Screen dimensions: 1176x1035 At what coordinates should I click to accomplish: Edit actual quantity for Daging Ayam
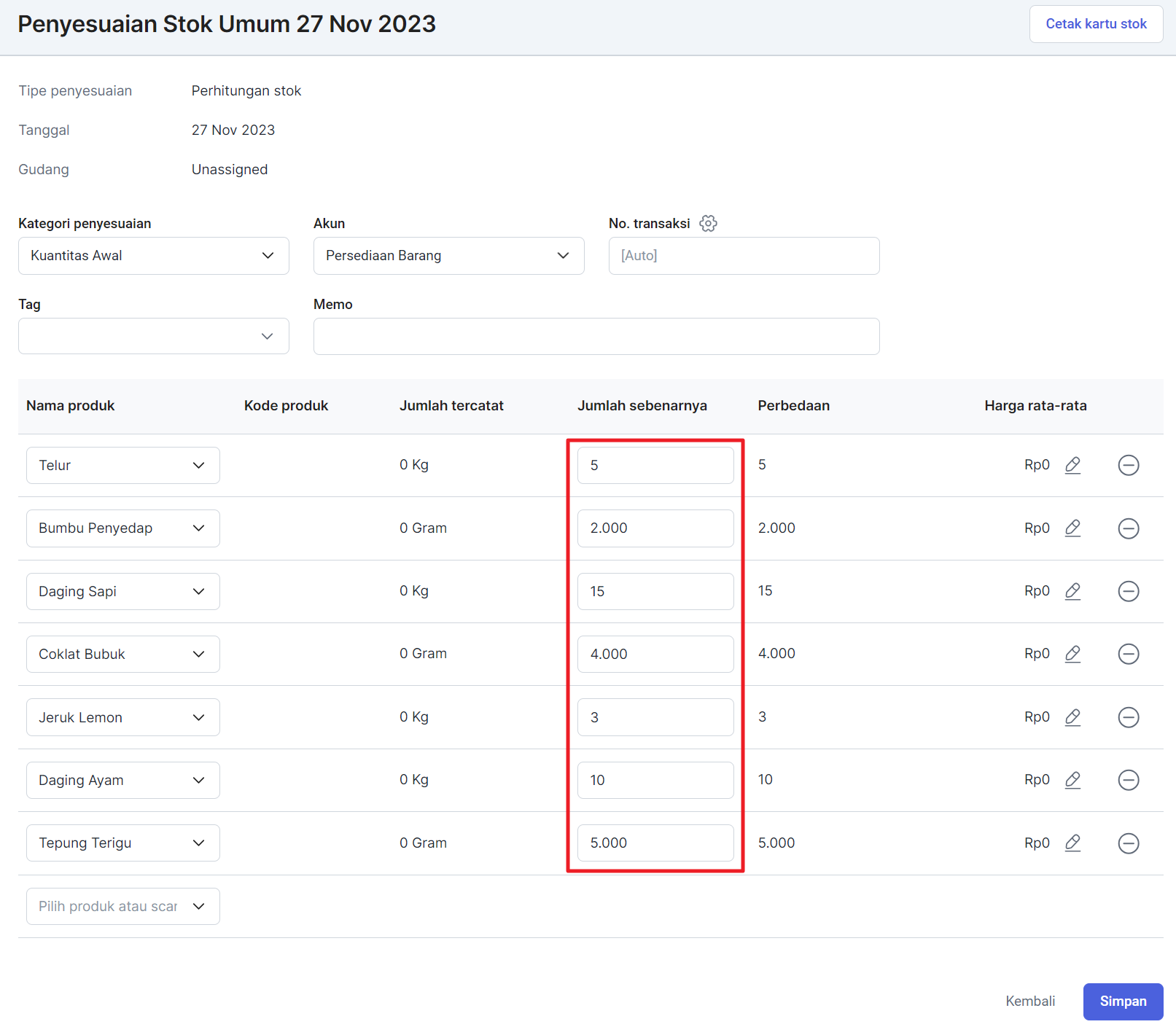[x=655, y=780]
